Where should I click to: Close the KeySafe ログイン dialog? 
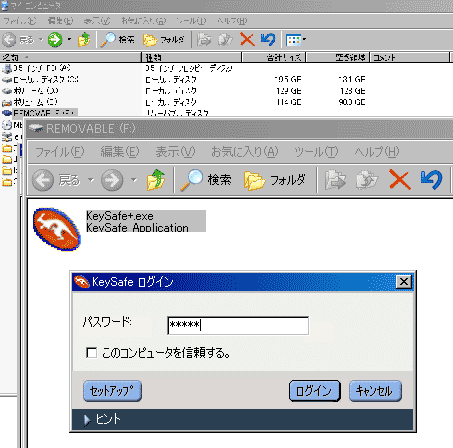tap(404, 282)
